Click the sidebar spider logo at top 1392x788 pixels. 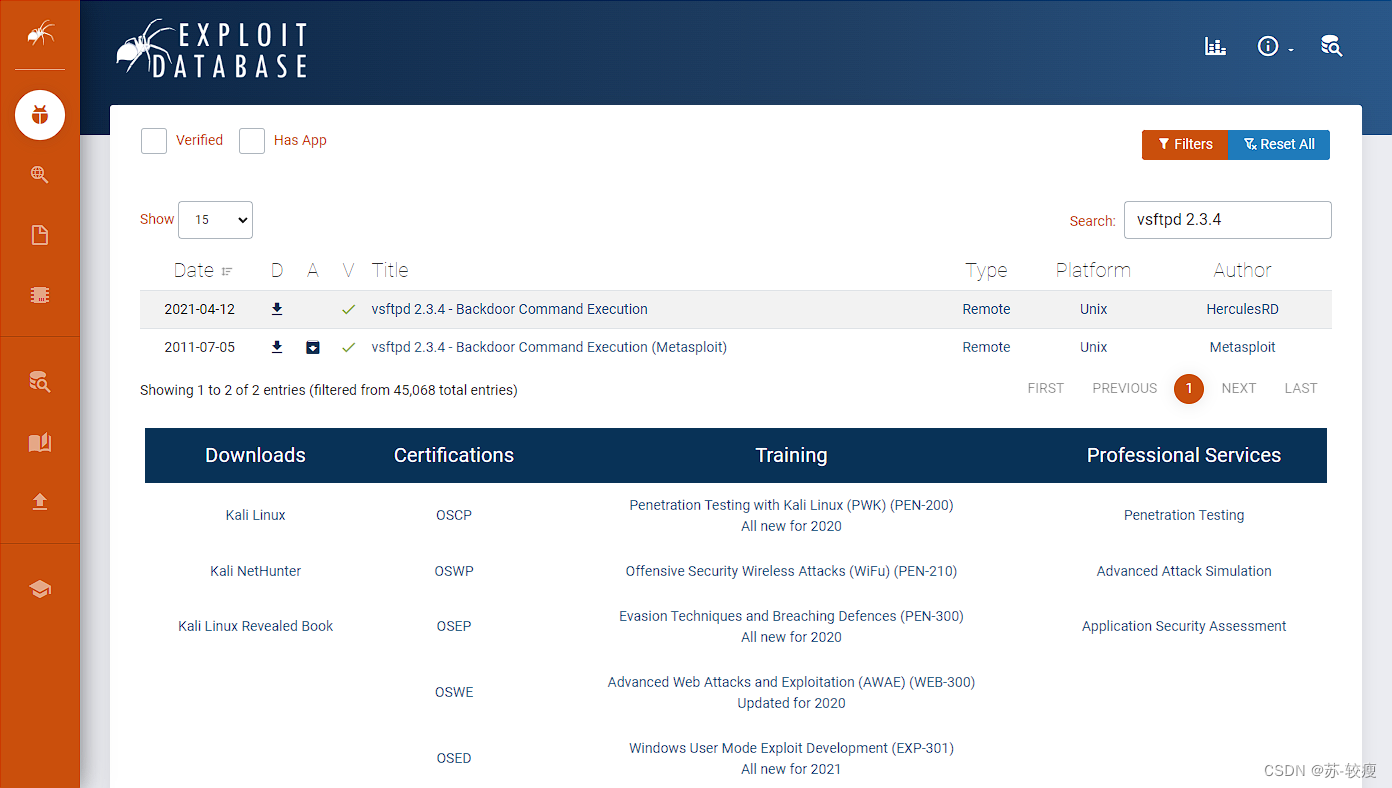pos(40,35)
